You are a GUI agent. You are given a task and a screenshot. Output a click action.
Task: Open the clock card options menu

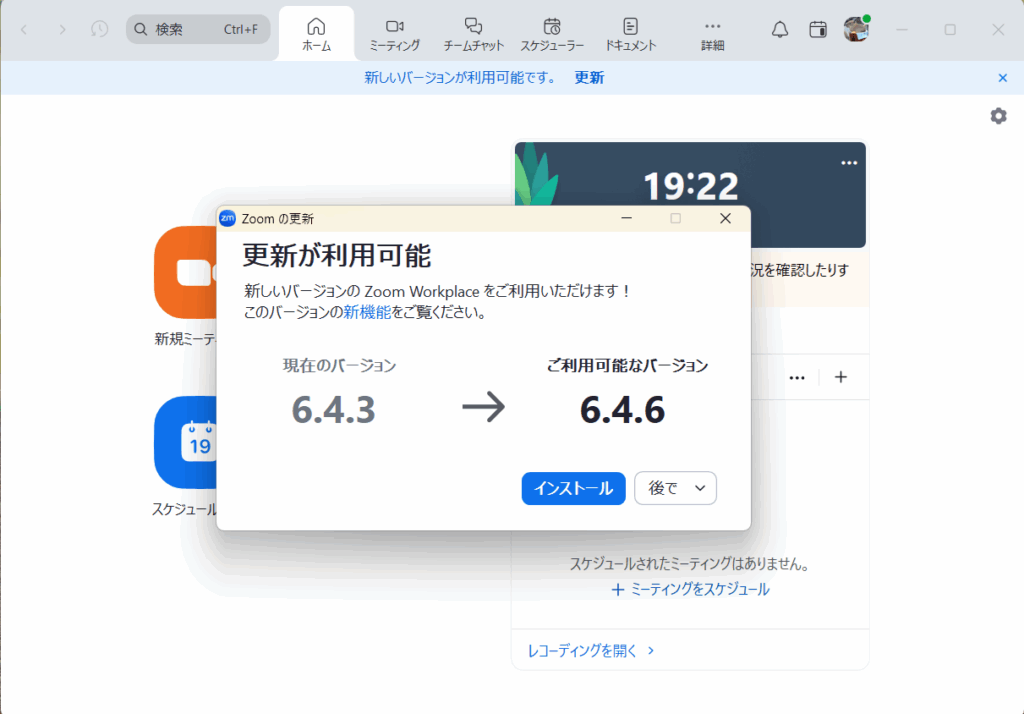(849, 163)
